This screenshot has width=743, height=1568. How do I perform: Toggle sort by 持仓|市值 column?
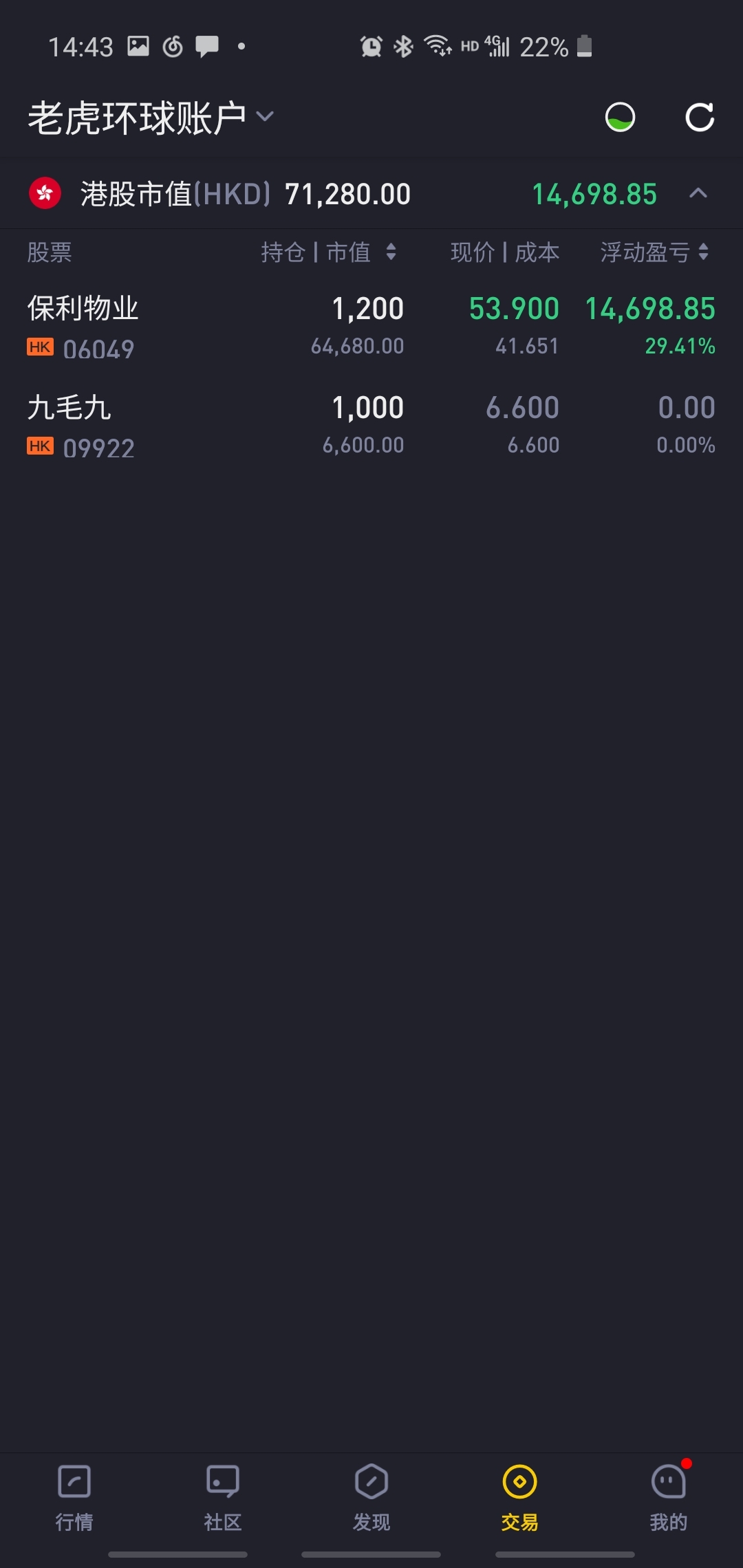pos(329,252)
